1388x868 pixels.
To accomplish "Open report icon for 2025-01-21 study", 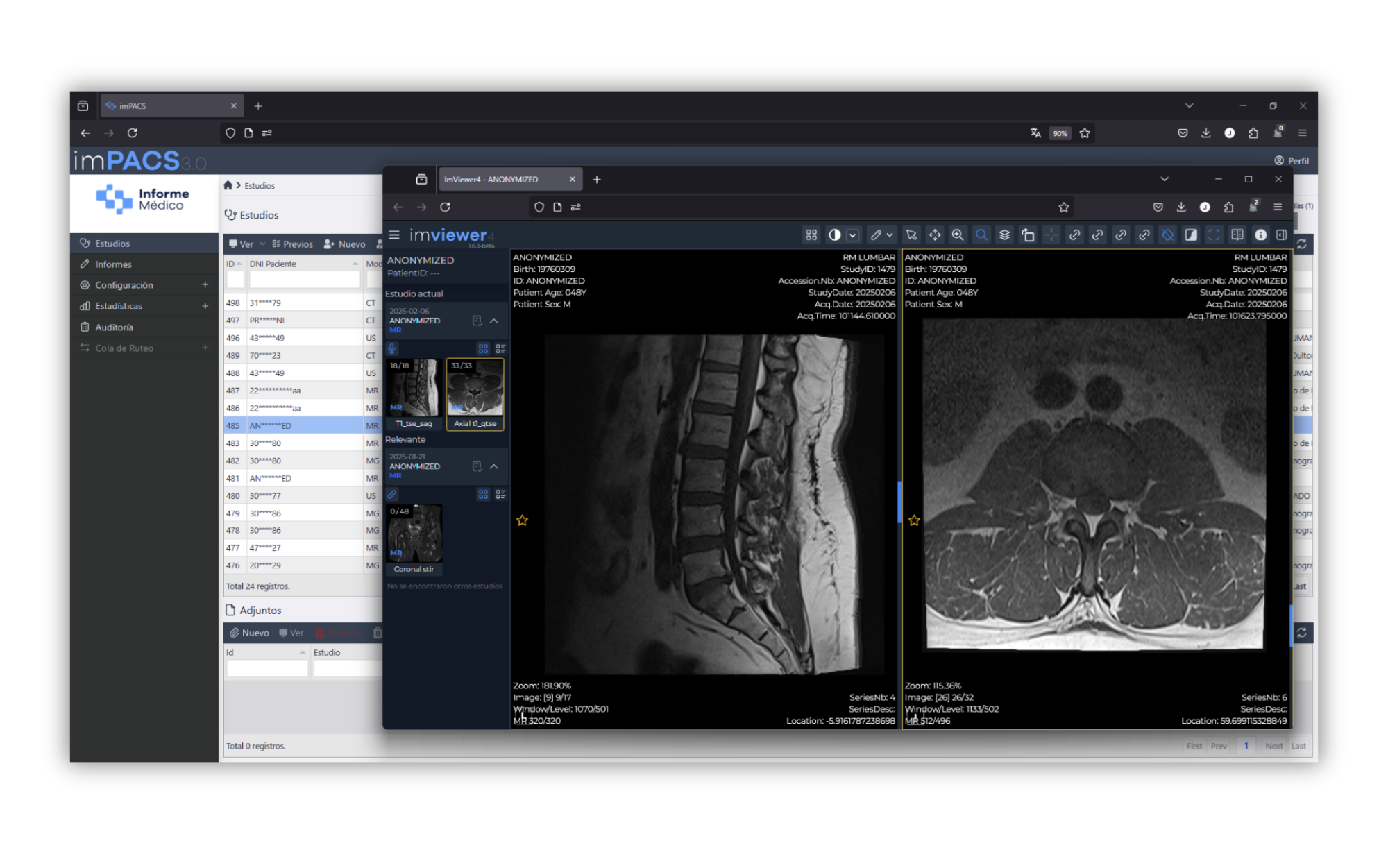I will 477,466.
